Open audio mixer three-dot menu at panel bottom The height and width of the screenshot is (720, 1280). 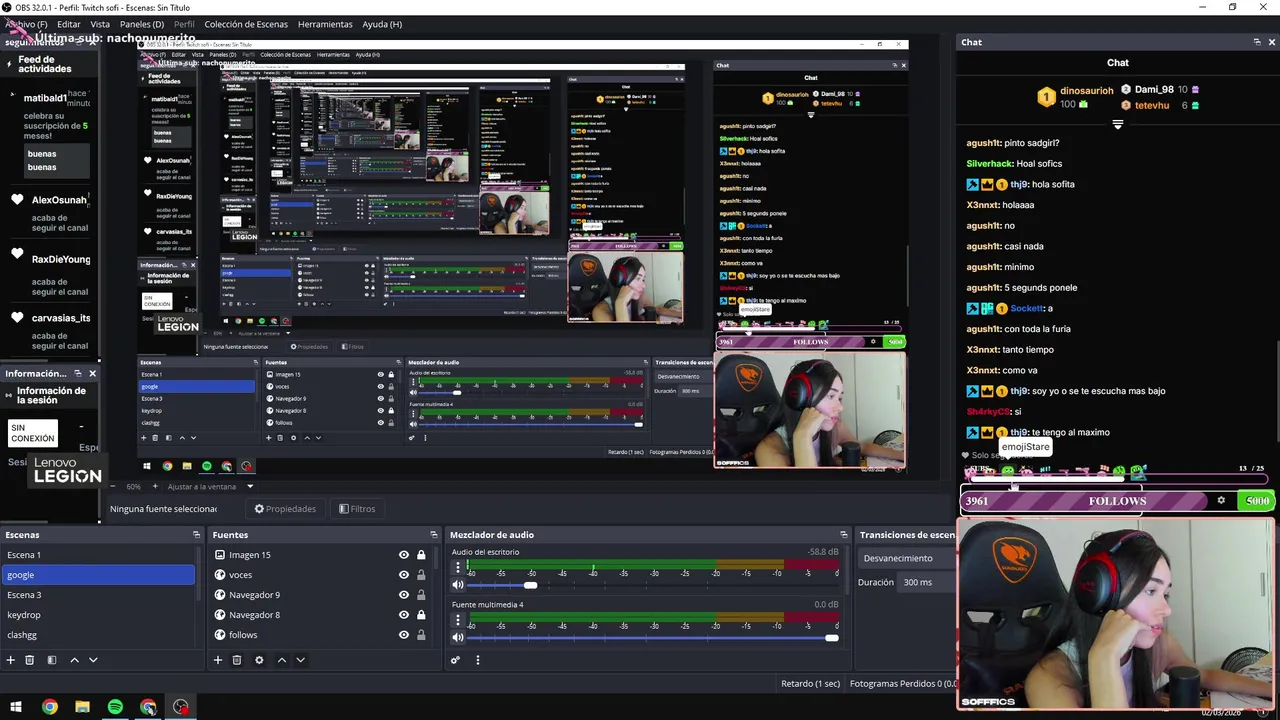[x=477, y=660]
